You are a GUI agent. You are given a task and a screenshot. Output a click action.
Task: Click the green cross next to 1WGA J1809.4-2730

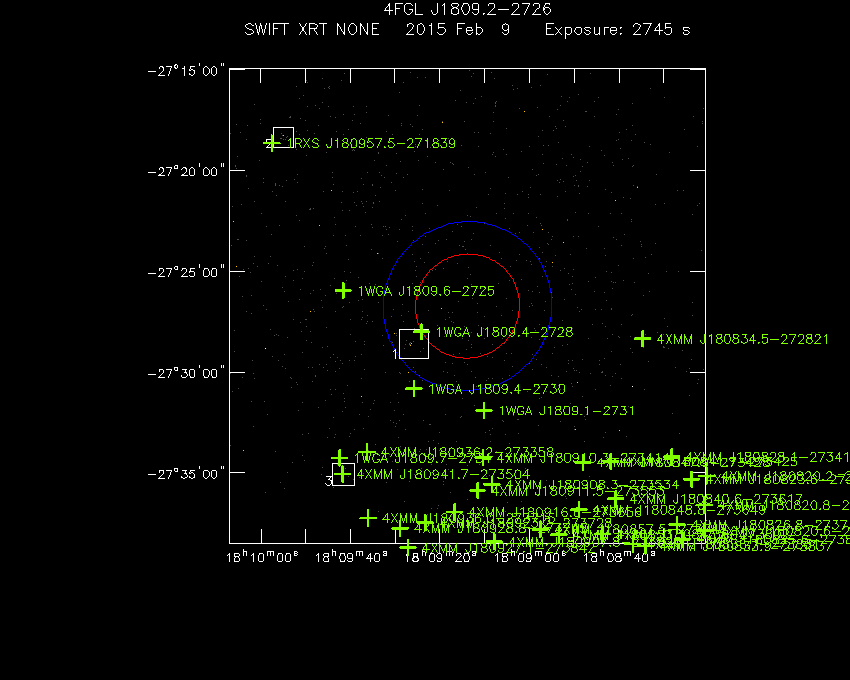point(414,388)
